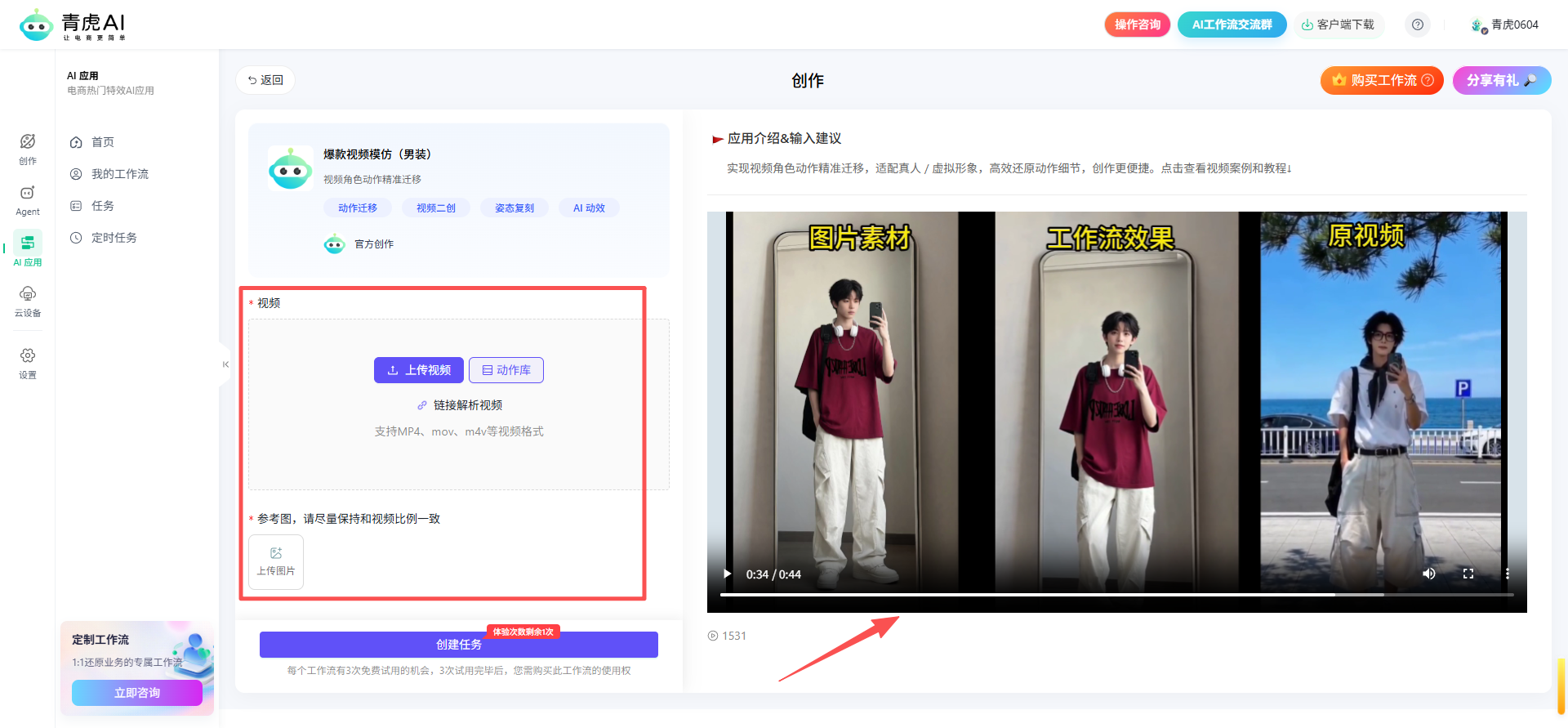Mute the demo video volume
Viewport: 1568px width, 728px height.
point(1429,574)
